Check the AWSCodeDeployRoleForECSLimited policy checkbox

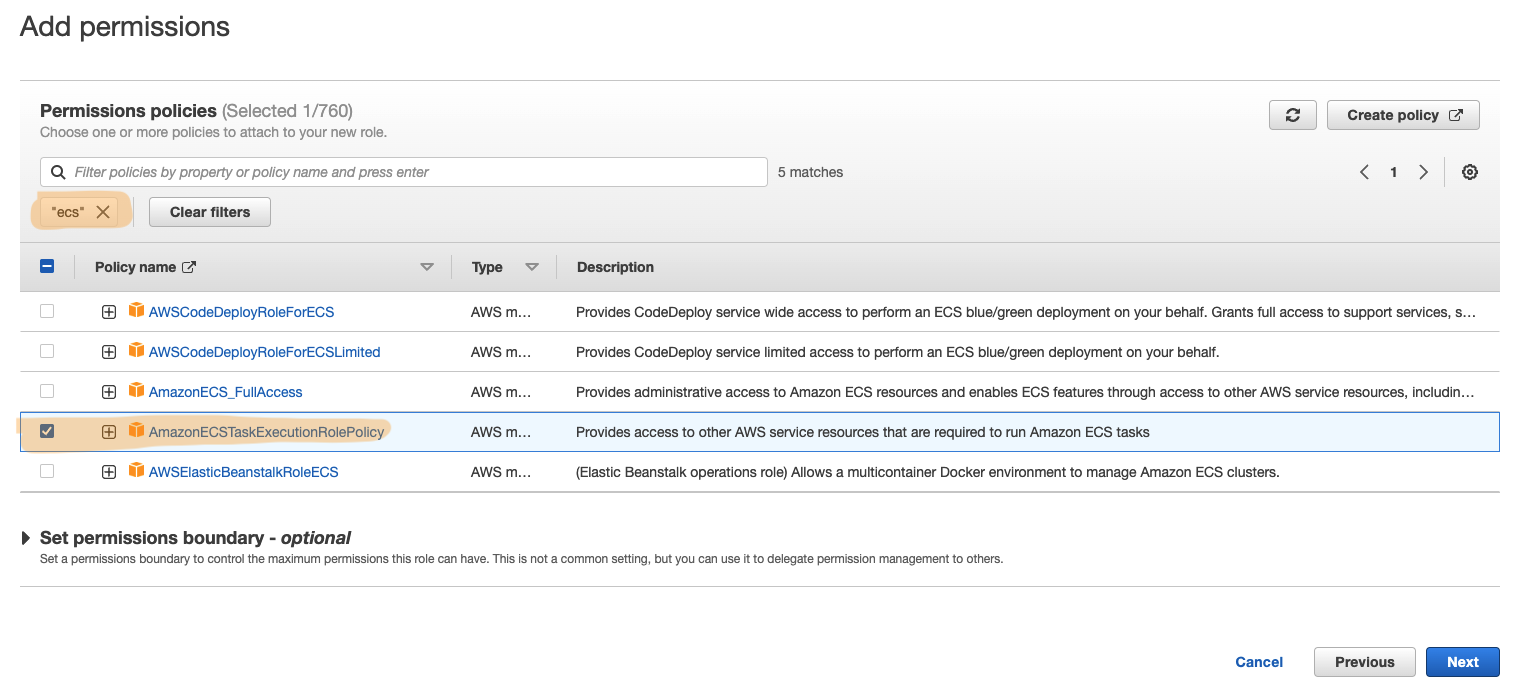coord(47,351)
